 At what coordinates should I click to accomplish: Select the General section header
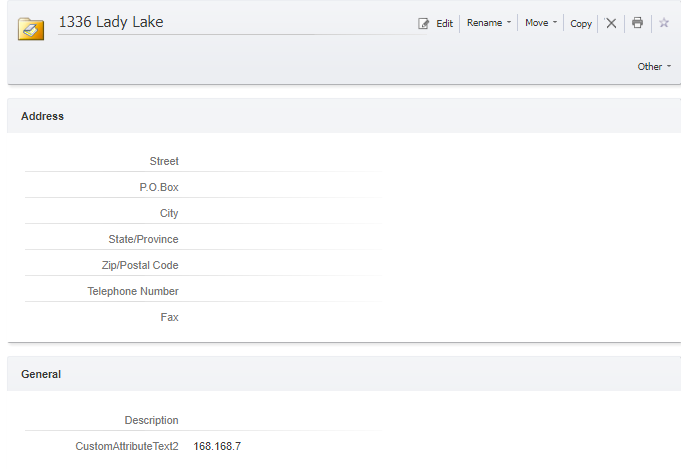pyautogui.click(x=41, y=374)
